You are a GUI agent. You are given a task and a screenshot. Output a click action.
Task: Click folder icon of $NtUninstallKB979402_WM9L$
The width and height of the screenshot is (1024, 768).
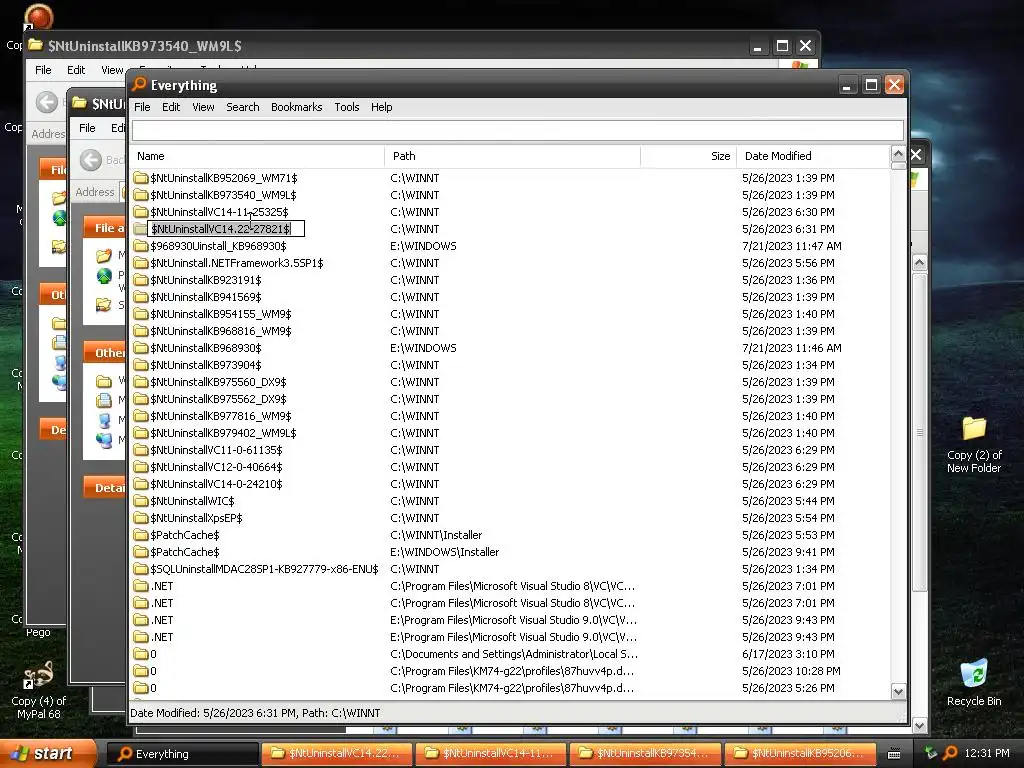[140, 432]
